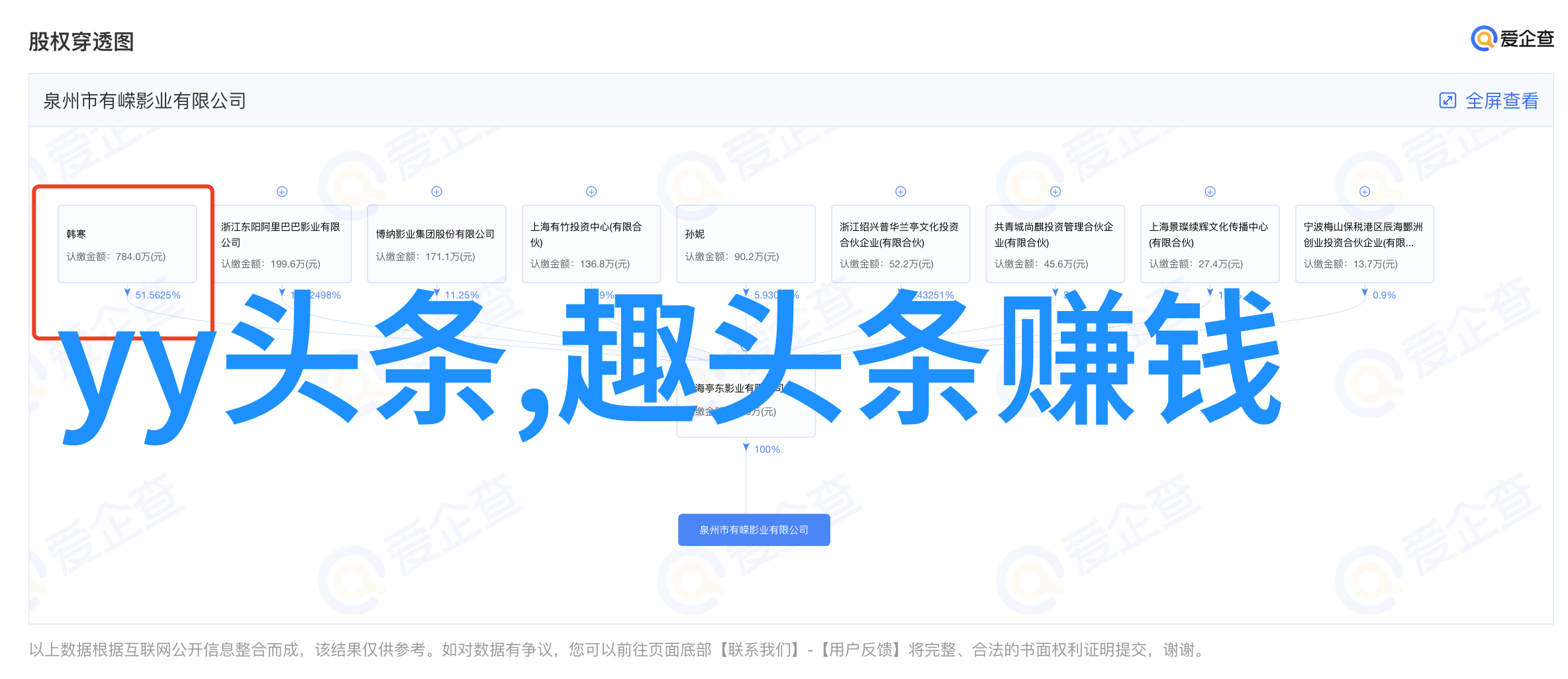1568x679 pixels.
Task: Select the 韩寒 shareholder card
Action: point(127,244)
